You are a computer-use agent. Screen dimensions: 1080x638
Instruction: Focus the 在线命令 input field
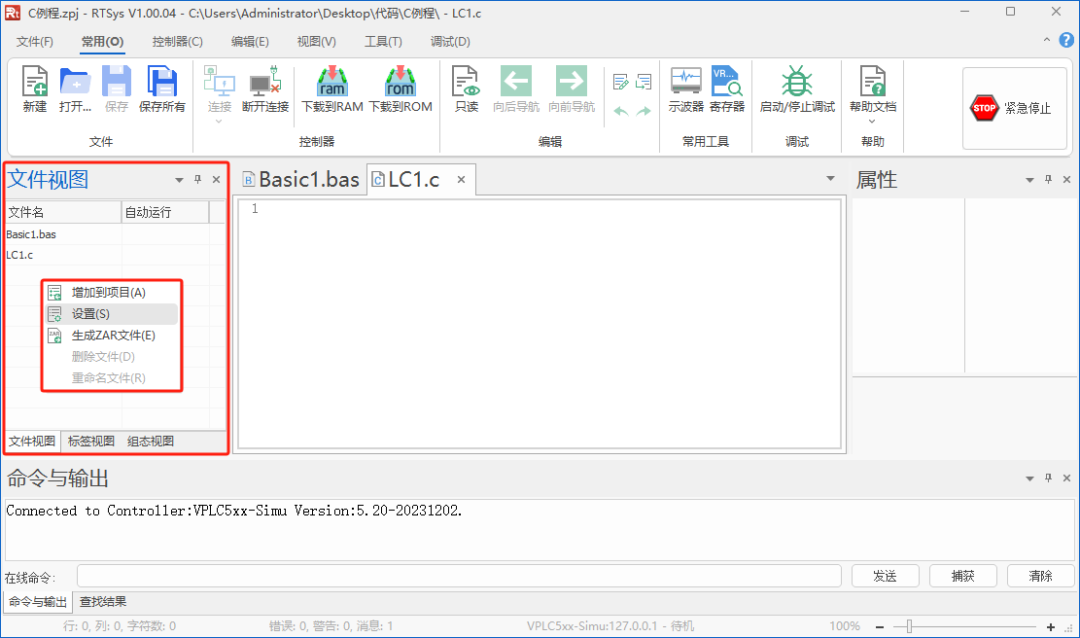pyautogui.click(x=459, y=576)
